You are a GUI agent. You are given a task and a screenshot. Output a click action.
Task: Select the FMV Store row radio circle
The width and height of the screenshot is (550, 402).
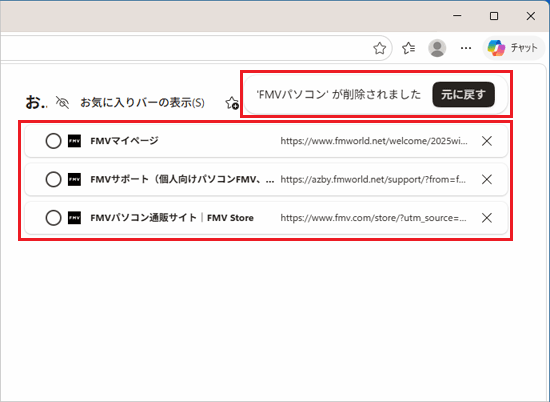(53, 218)
